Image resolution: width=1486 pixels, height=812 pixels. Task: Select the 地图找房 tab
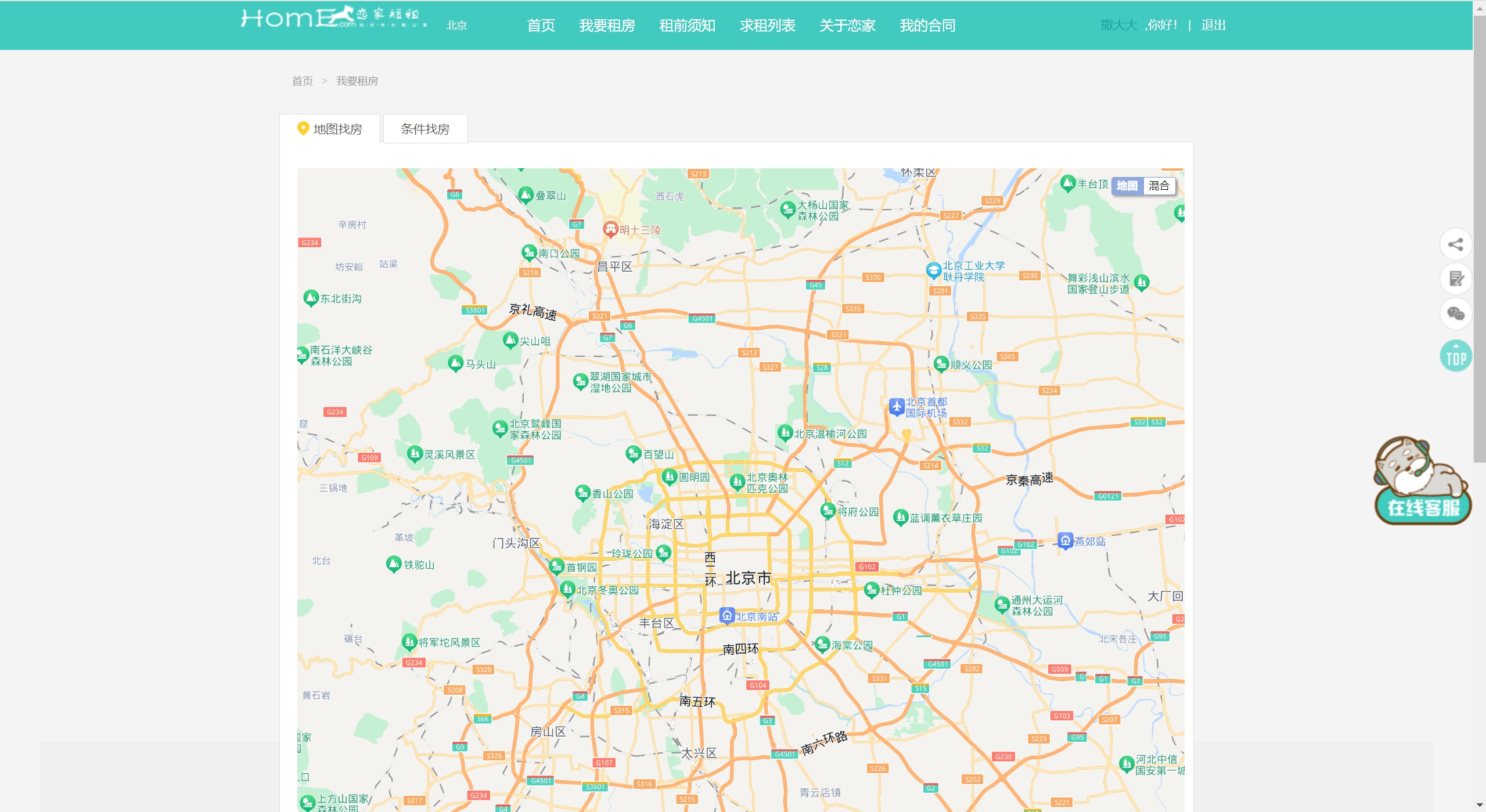point(330,129)
